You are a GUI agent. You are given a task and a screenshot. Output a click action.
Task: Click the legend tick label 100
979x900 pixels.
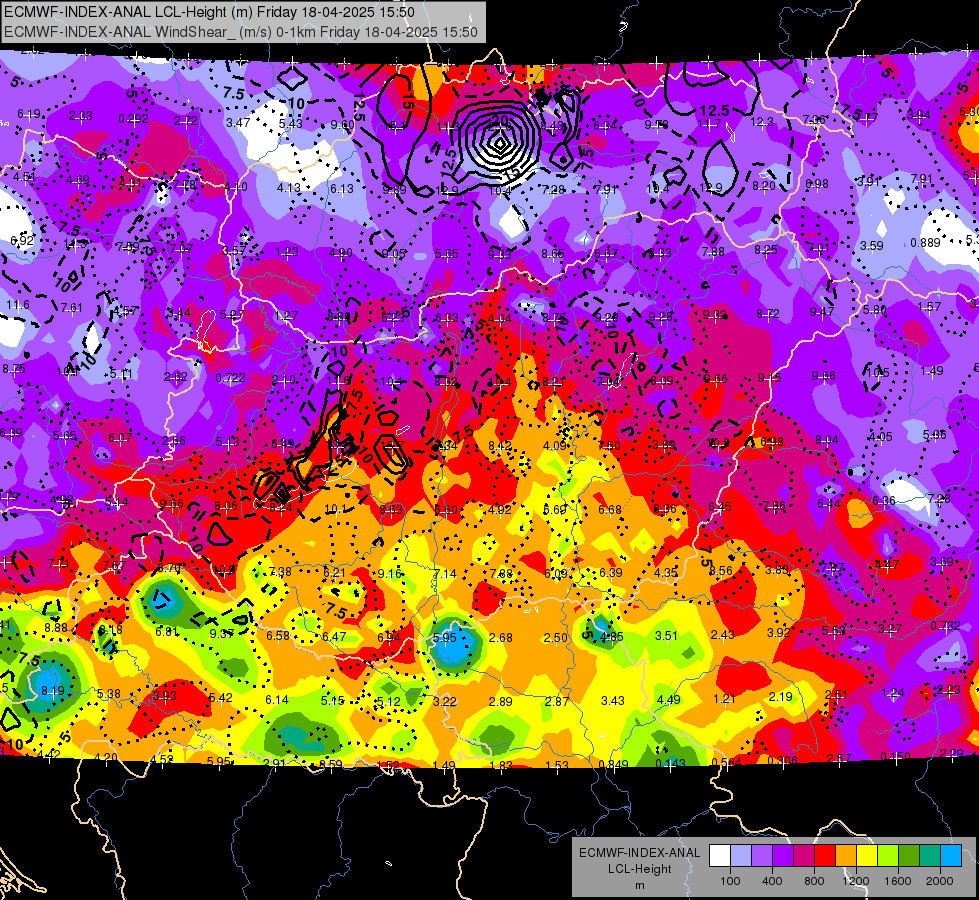[730, 881]
